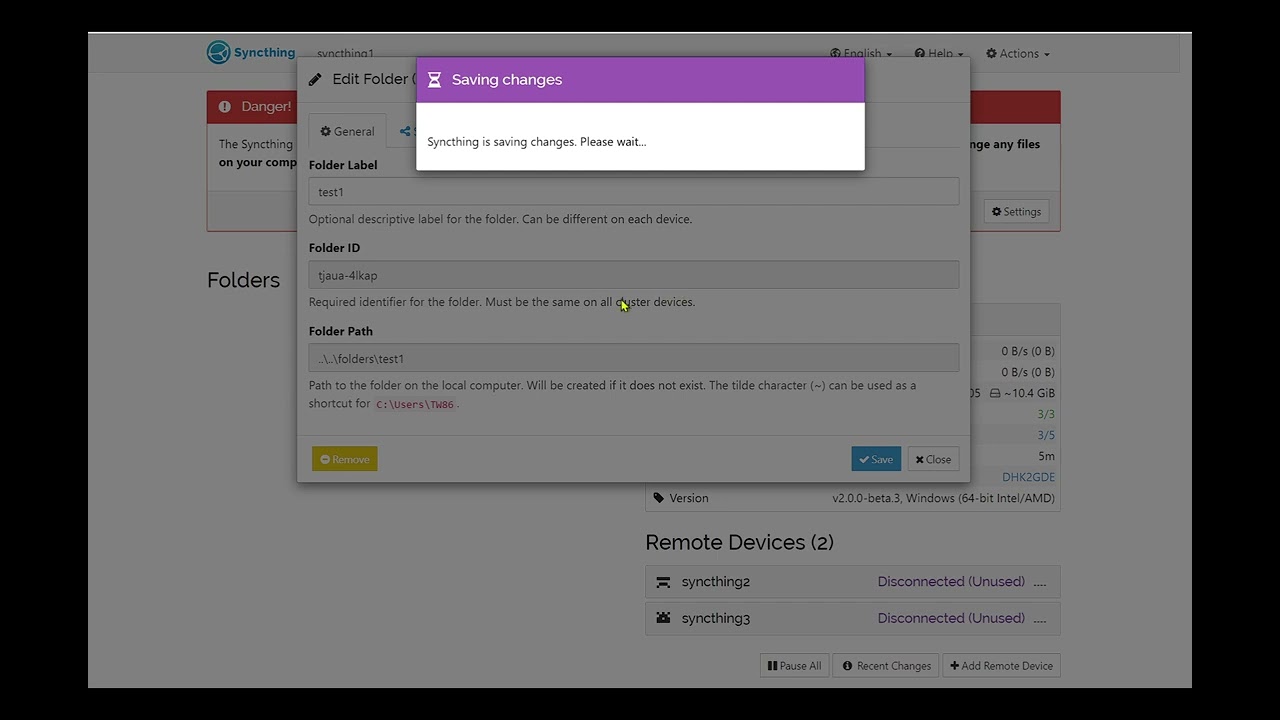Expand the syncthing3 remote device row

pos(853,618)
